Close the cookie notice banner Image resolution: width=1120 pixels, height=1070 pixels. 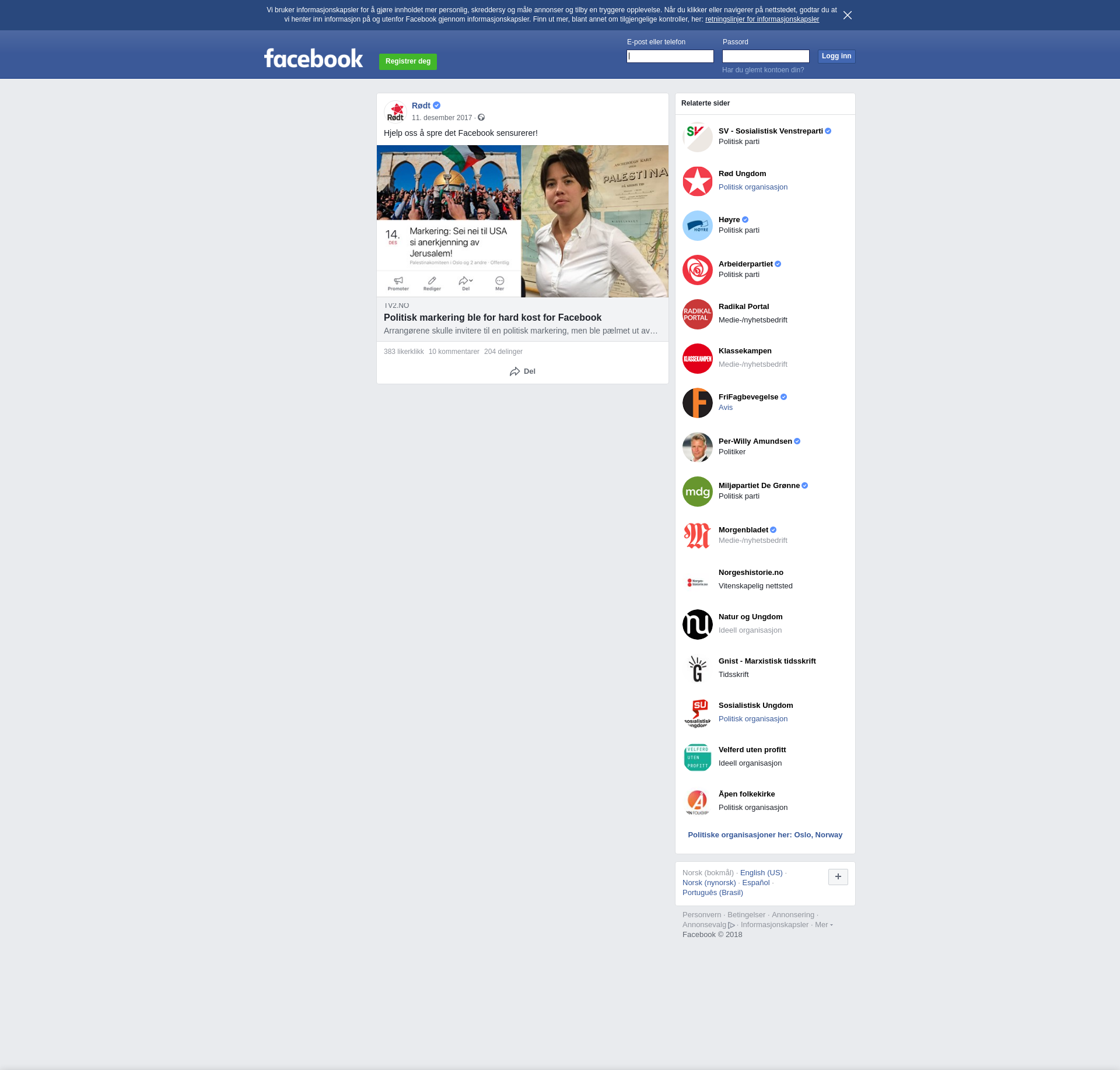point(848,15)
